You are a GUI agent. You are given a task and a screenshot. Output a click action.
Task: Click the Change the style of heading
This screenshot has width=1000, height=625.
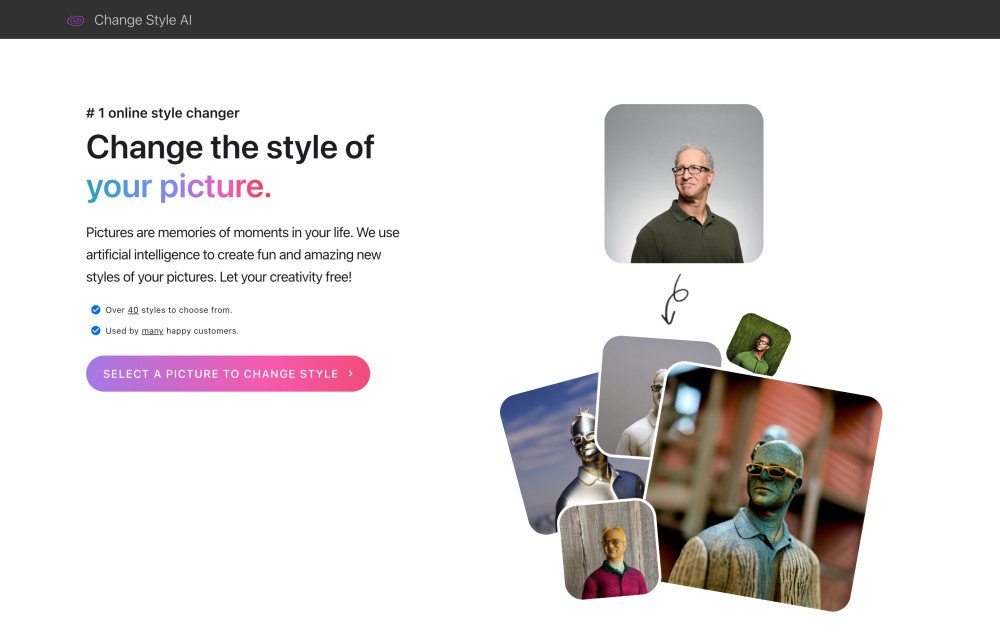point(230,147)
